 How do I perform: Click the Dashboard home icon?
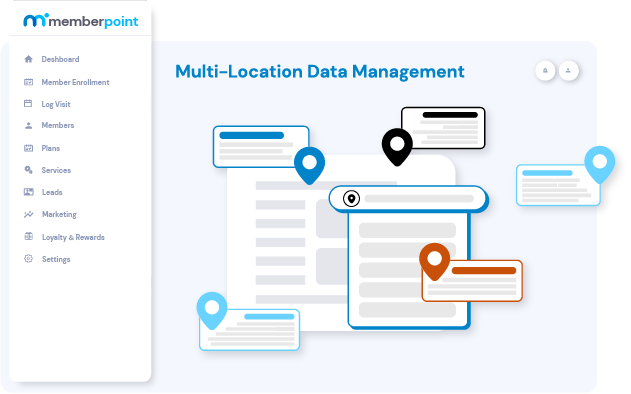[28, 59]
